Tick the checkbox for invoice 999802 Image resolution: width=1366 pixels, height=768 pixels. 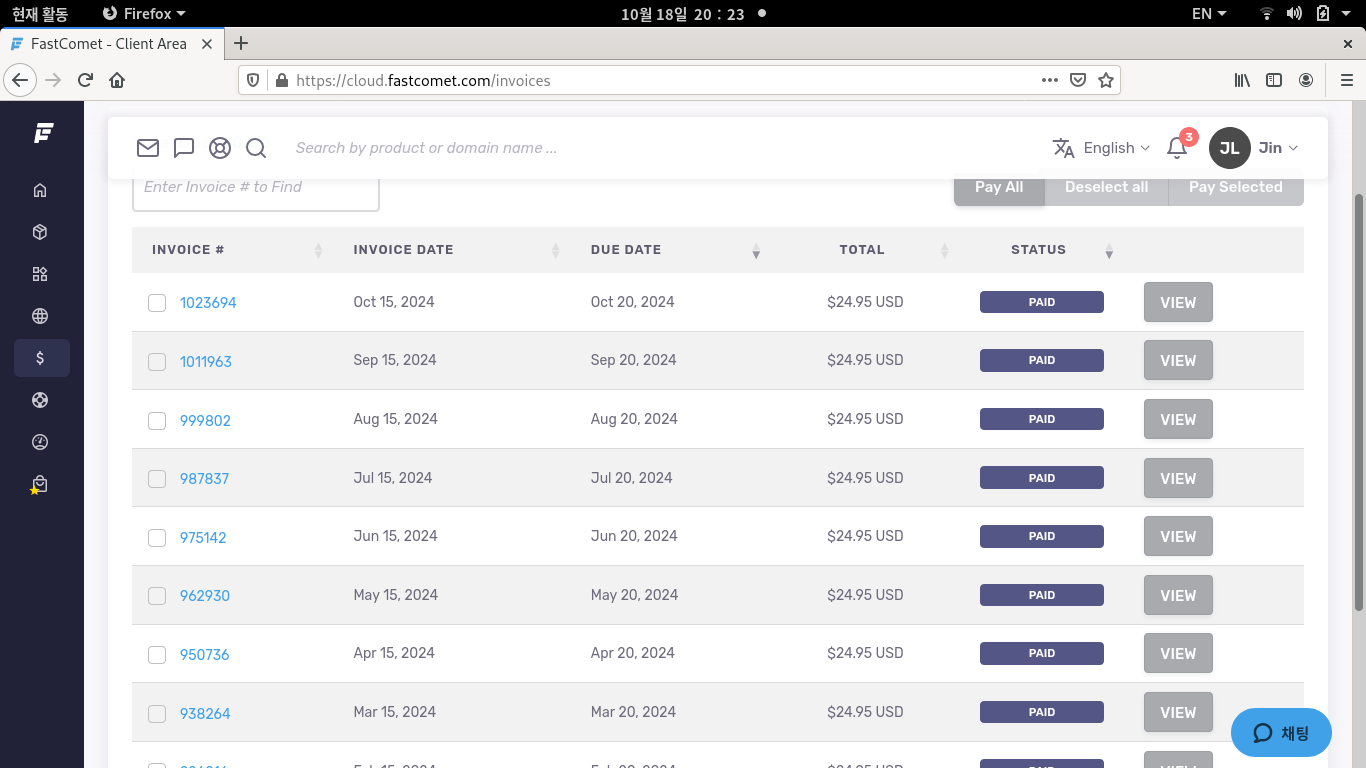[x=157, y=421]
